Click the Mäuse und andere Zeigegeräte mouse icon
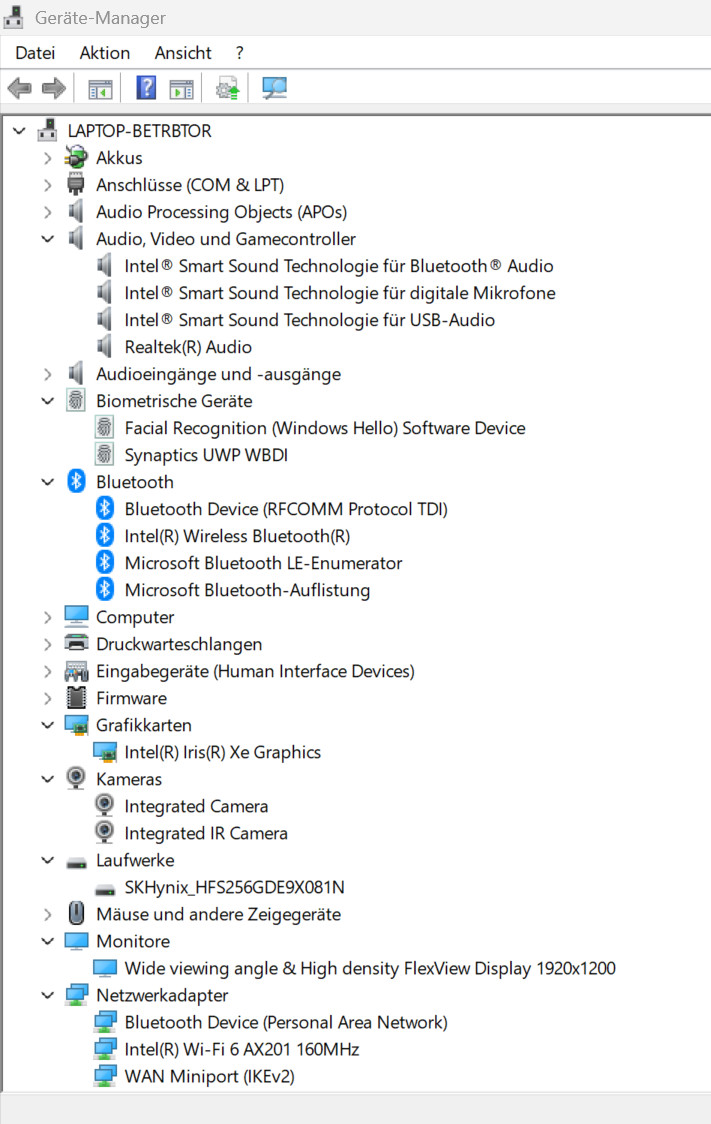This screenshot has height=1124, width=711. [x=76, y=913]
